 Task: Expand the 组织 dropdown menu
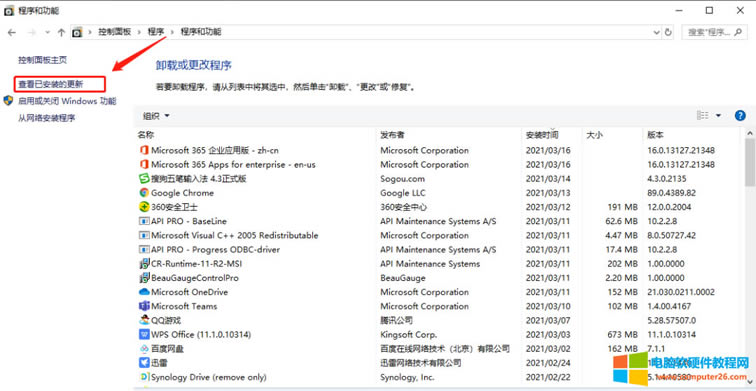point(156,116)
